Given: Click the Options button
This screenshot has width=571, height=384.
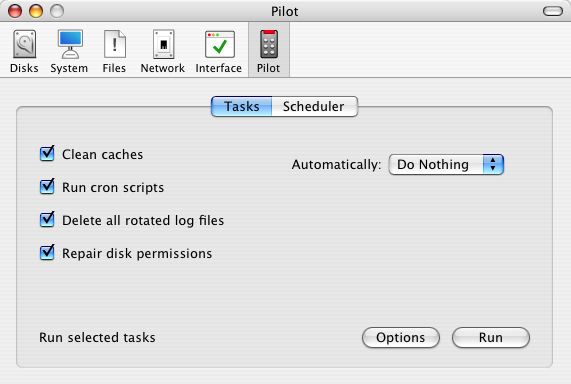Looking at the screenshot, I should (x=401, y=337).
